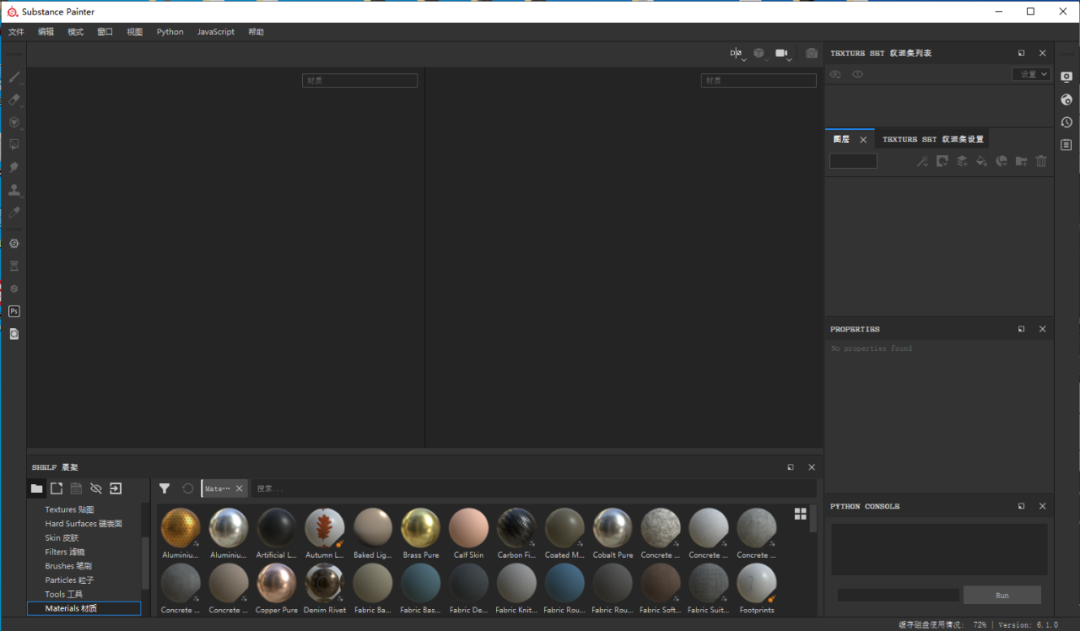
Task: Click the Run button in Python Console
Action: 1002,595
